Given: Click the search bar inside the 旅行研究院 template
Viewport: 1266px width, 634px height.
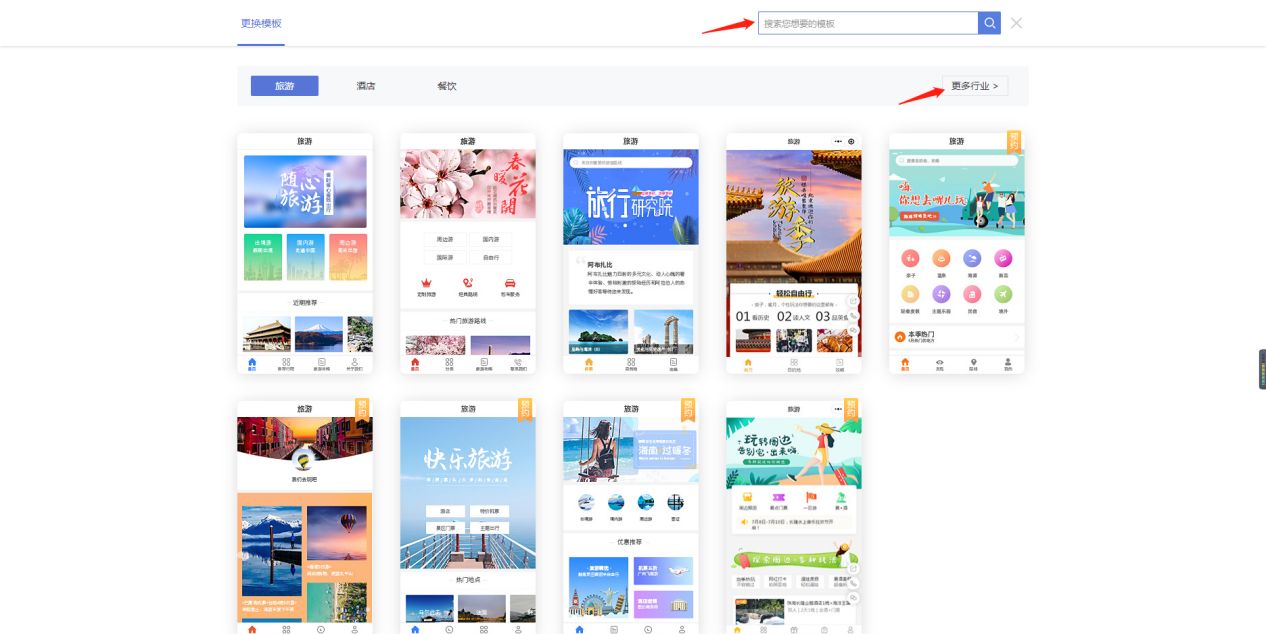Looking at the screenshot, I should 630,162.
